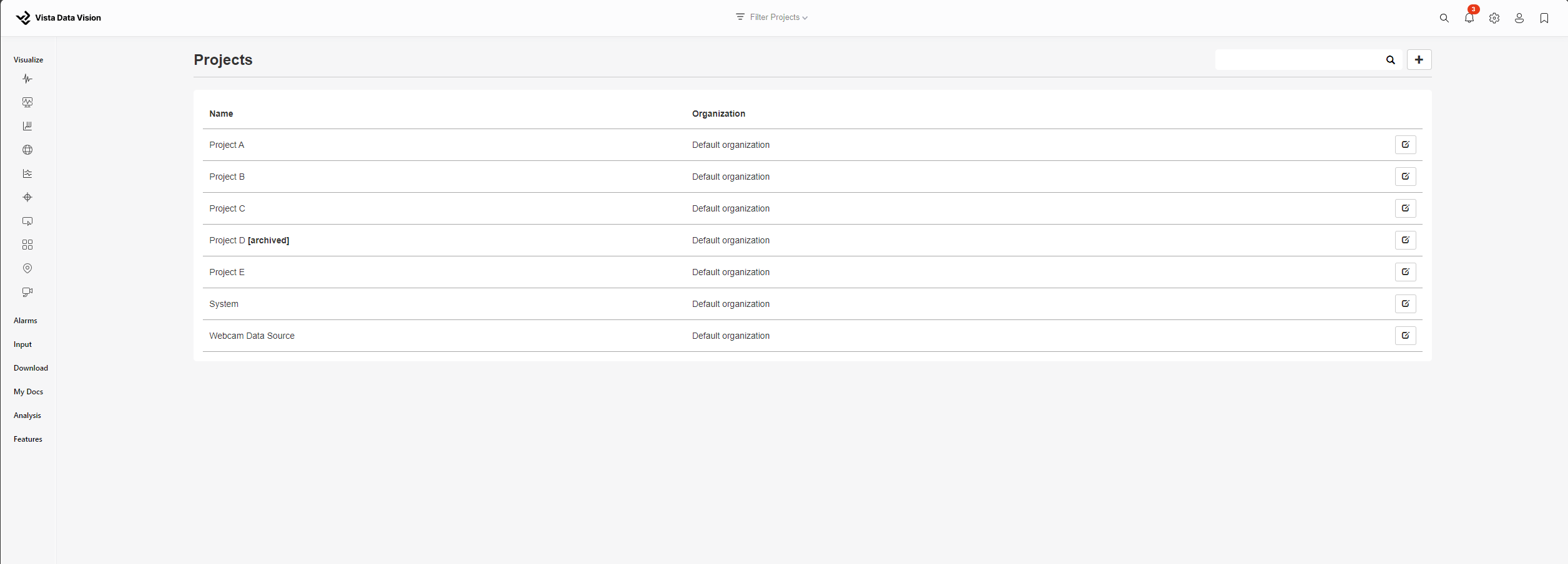
Task: Edit Project A
Action: [1406, 145]
